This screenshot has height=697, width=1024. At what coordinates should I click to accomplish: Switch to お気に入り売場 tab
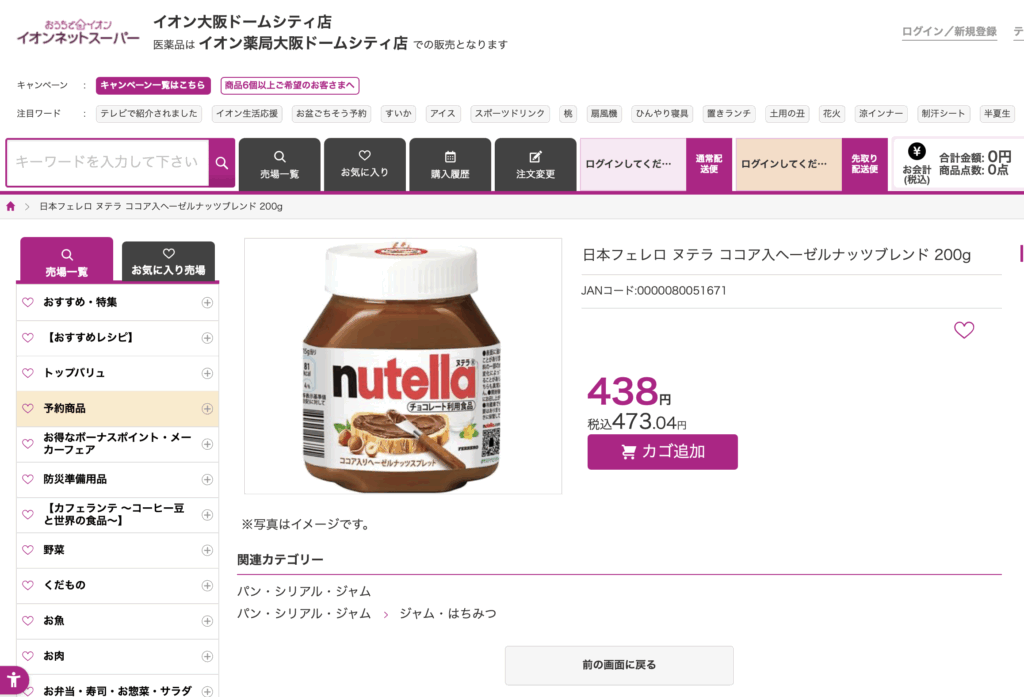168,261
